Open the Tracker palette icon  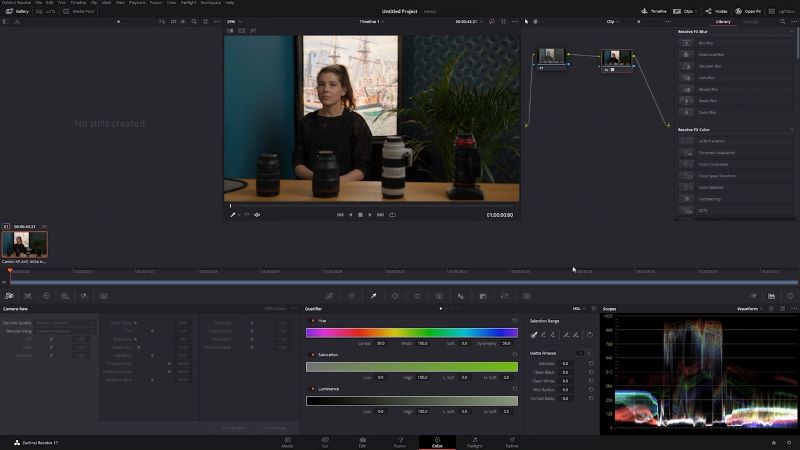(417, 296)
